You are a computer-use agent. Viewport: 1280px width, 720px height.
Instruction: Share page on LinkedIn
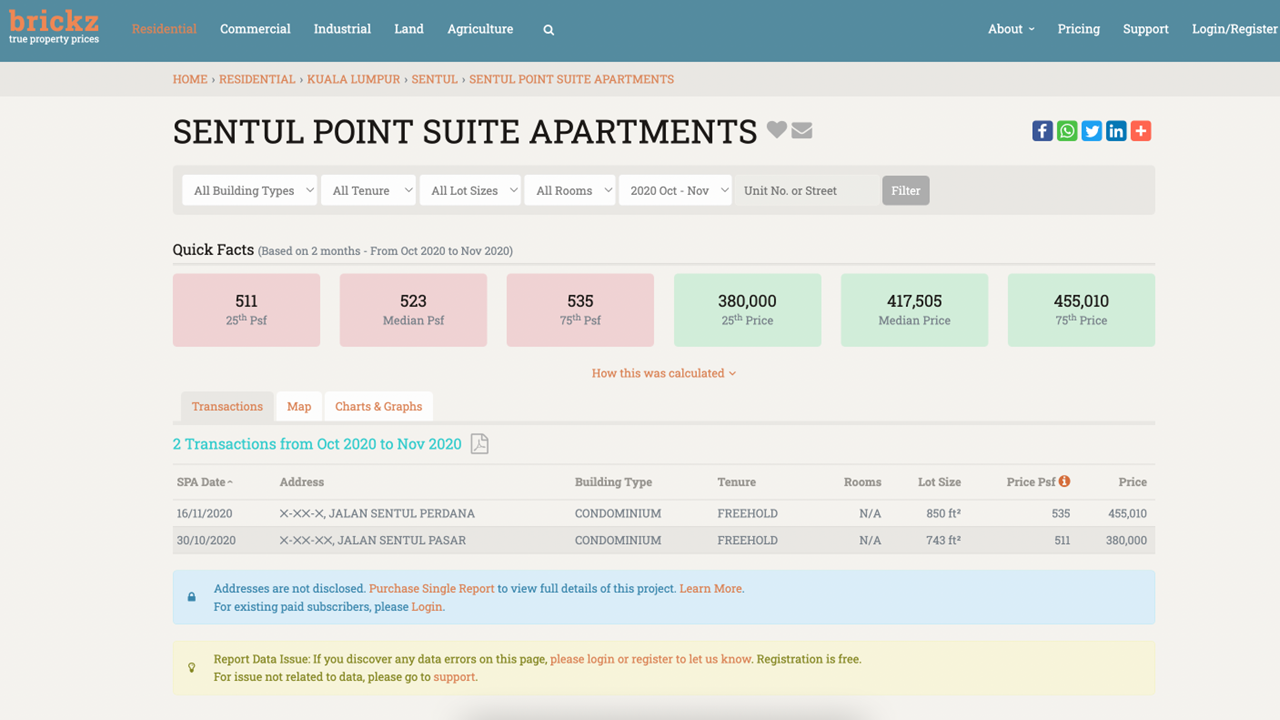pyautogui.click(x=1116, y=131)
